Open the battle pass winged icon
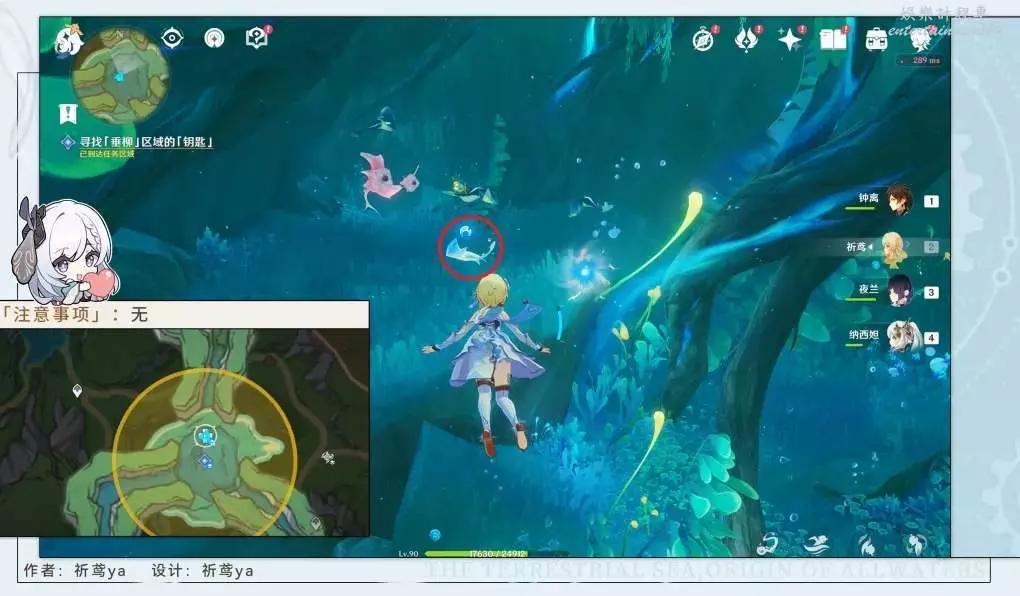The height and width of the screenshot is (596, 1020). click(x=747, y=39)
